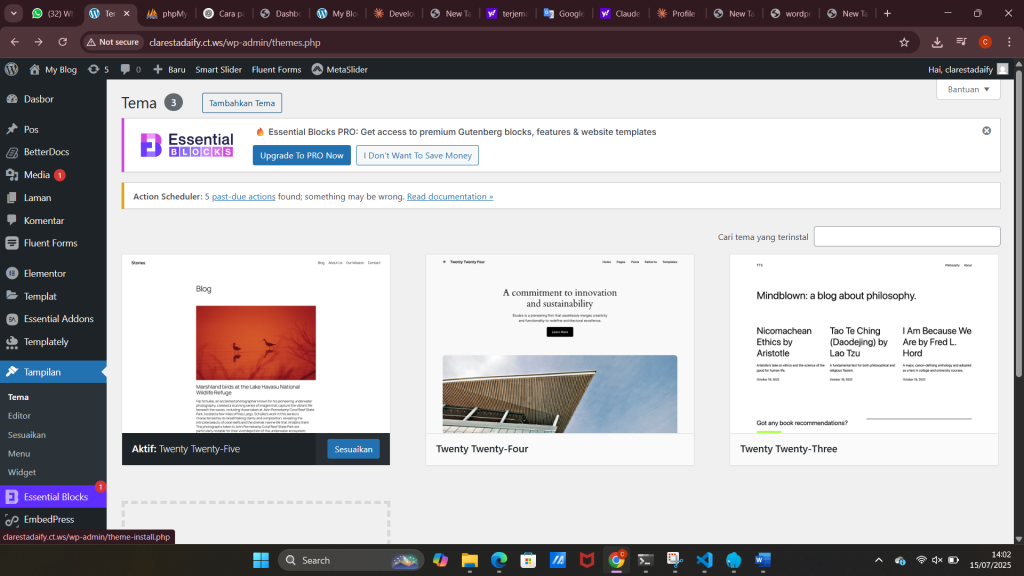Image resolution: width=1024 pixels, height=576 pixels.
Task: Open the Baru new content menu
Action: (169, 69)
